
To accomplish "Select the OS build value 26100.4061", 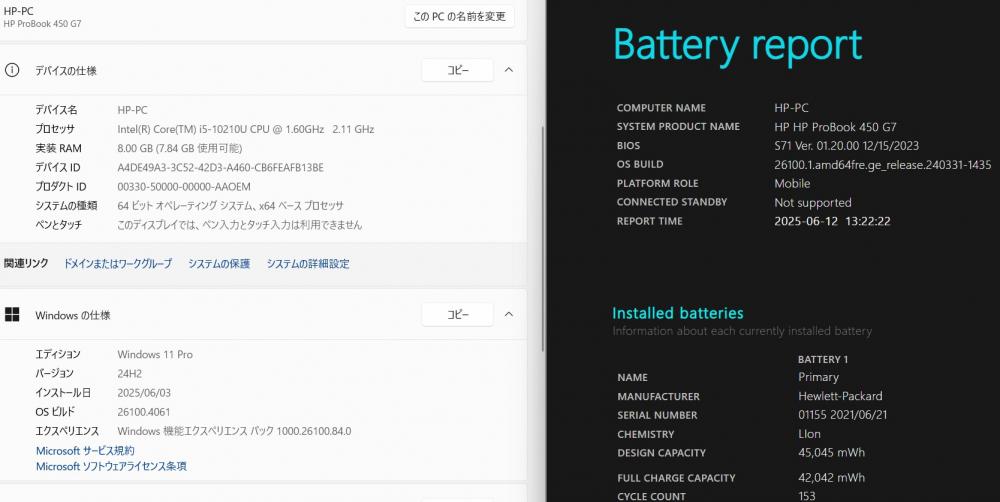I will point(143,411).
